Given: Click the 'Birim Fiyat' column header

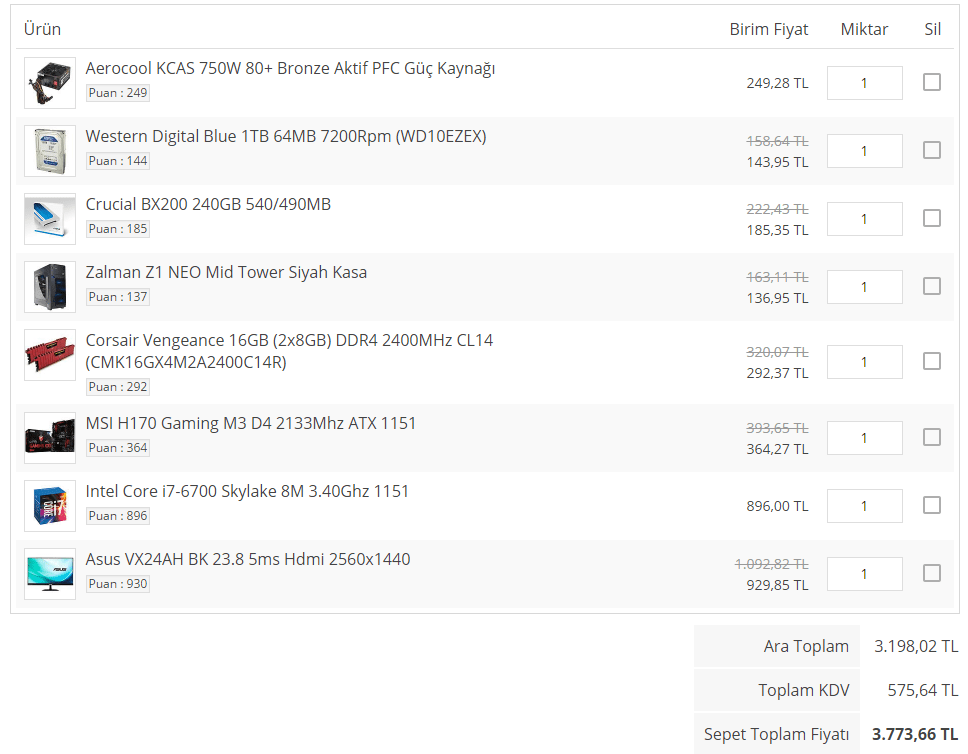Looking at the screenshot, I should point(769,29).
